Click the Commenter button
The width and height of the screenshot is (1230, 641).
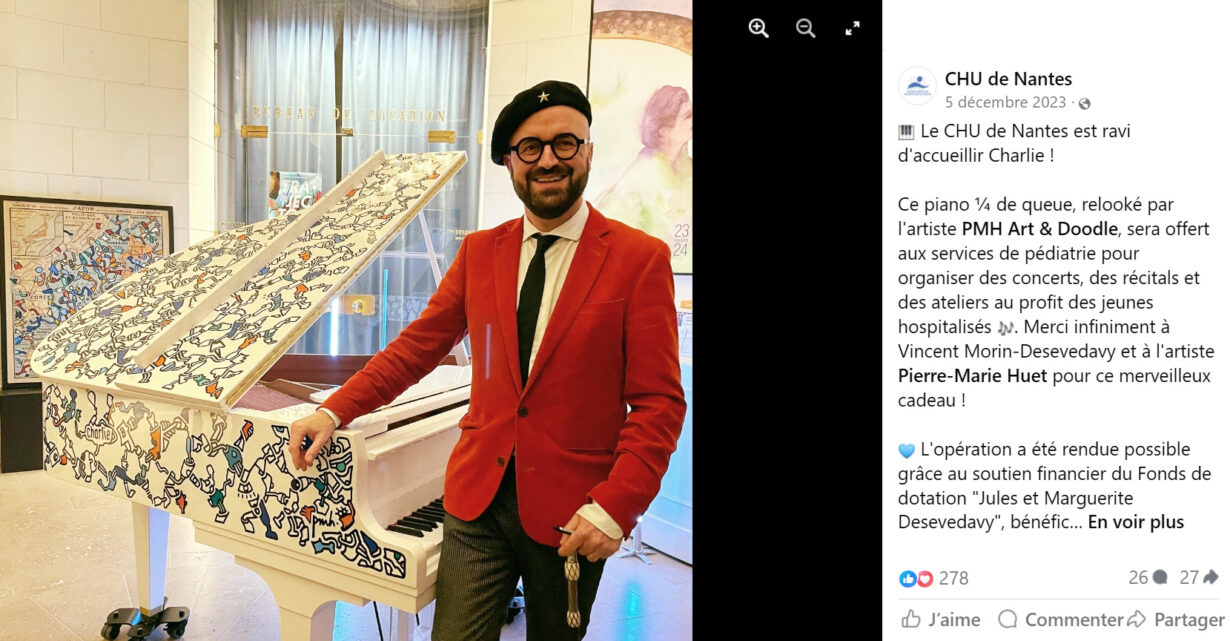pos(1060,620)
